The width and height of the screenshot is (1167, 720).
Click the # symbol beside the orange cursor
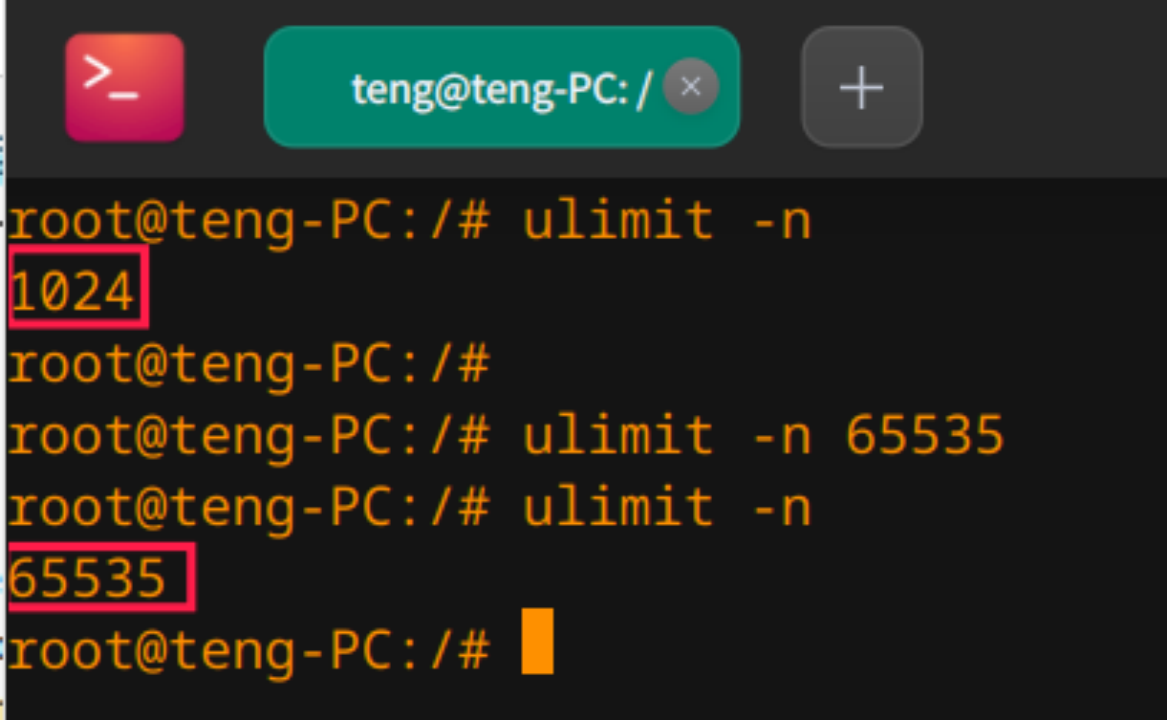(474, 651)
